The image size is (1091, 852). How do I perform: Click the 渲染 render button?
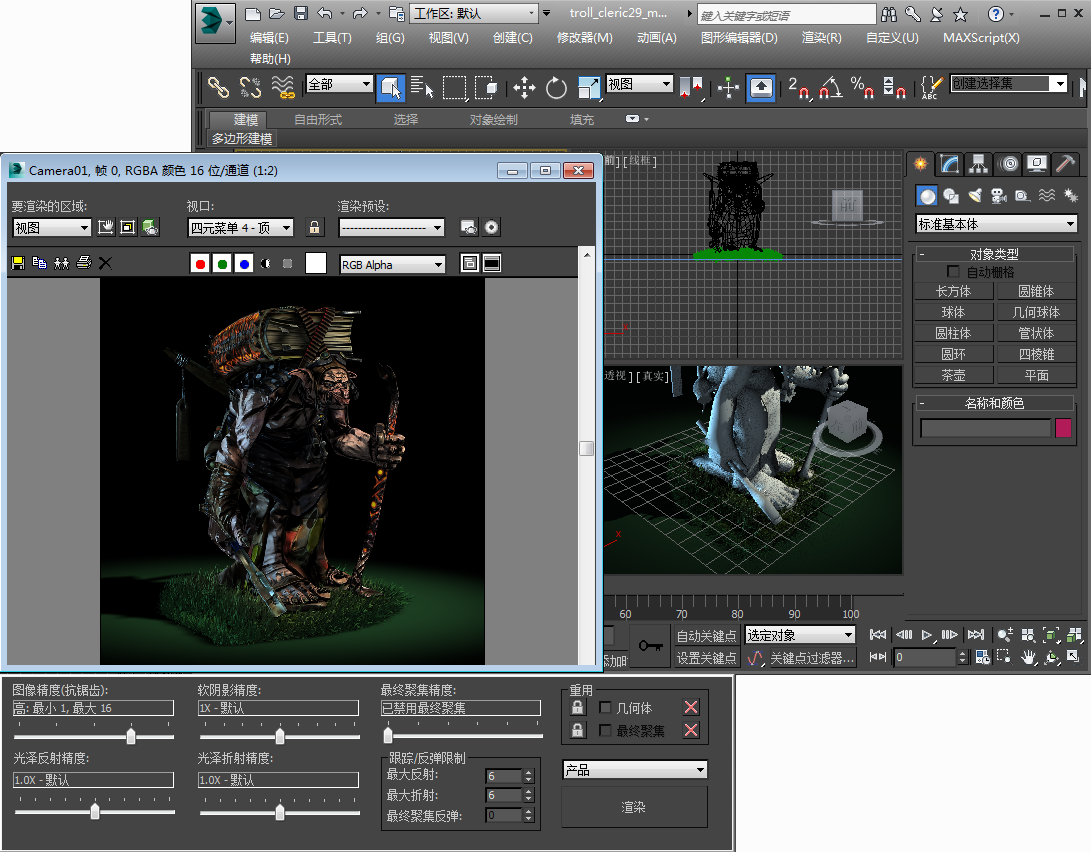(634, 807)
